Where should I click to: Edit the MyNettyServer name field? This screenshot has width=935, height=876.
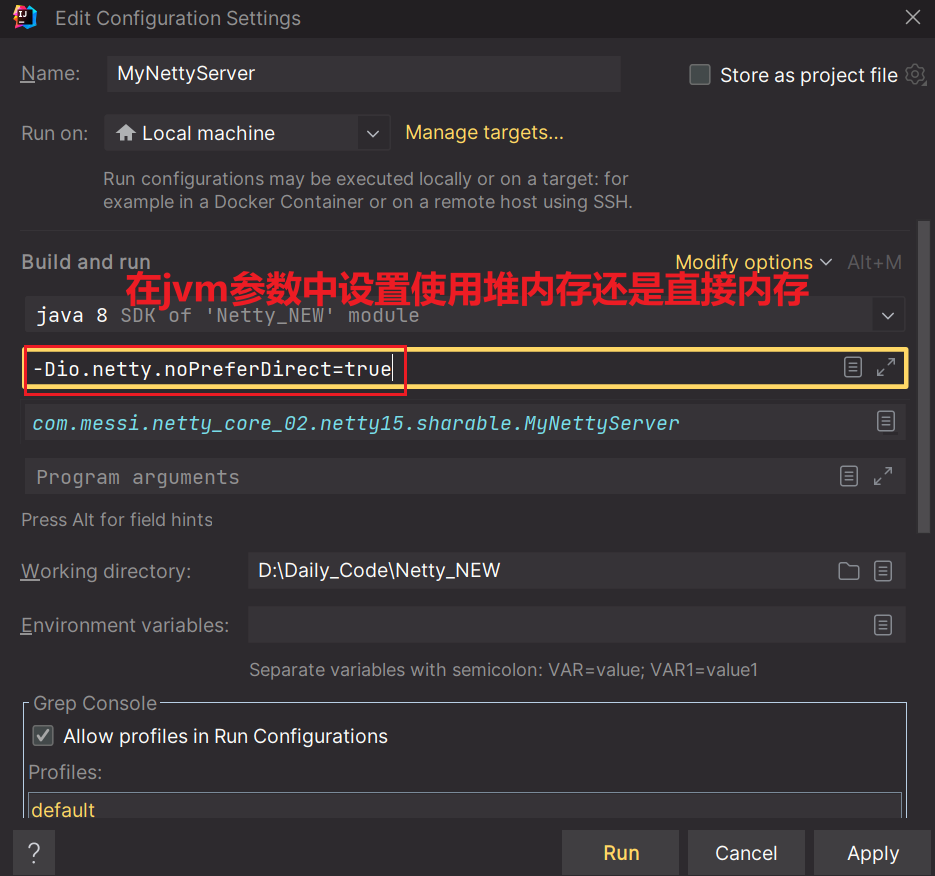pos(363,73)
